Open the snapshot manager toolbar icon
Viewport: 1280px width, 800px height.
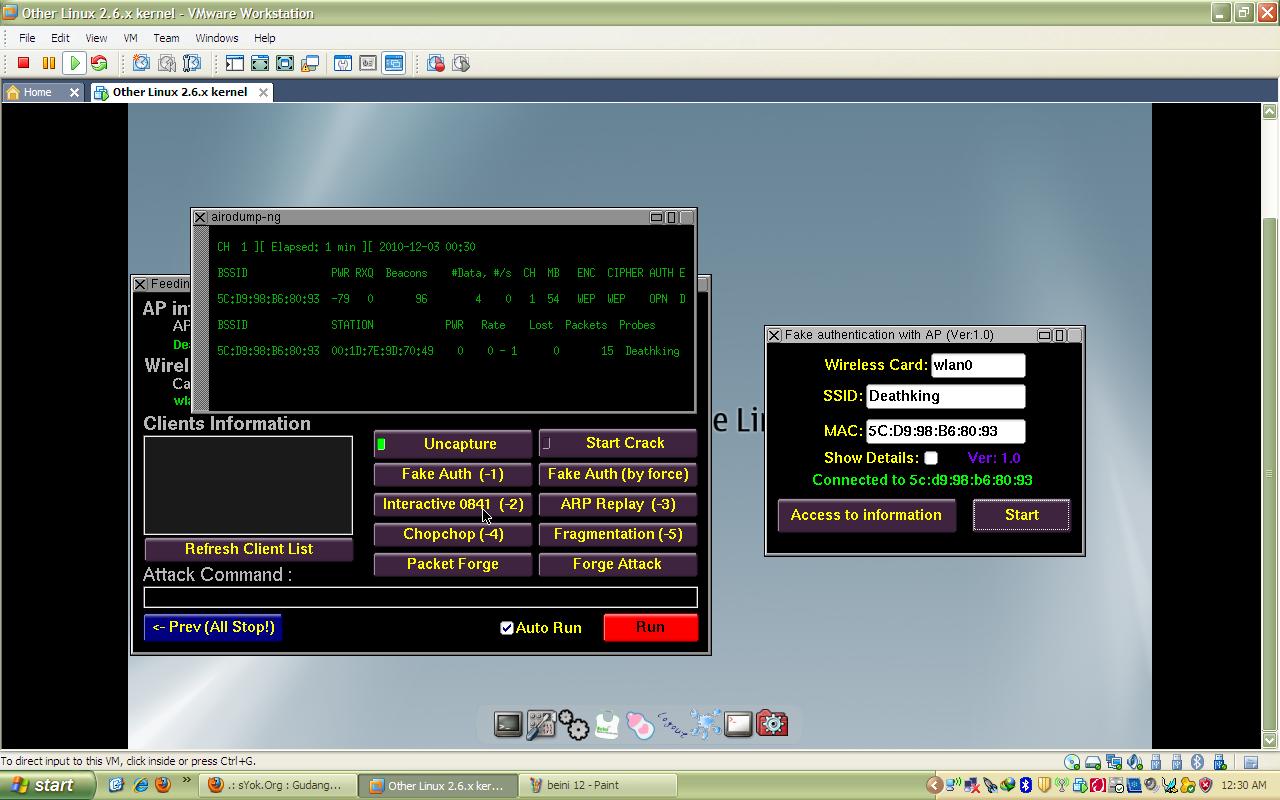pos(192,63)
